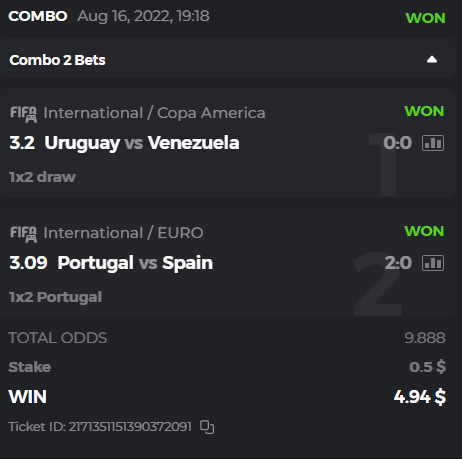Image resolution: width=462 pixels, height=459 pixels.
Task: Open statistics icon for Uruguay vs Venezuela
Action: pos(433,143)
